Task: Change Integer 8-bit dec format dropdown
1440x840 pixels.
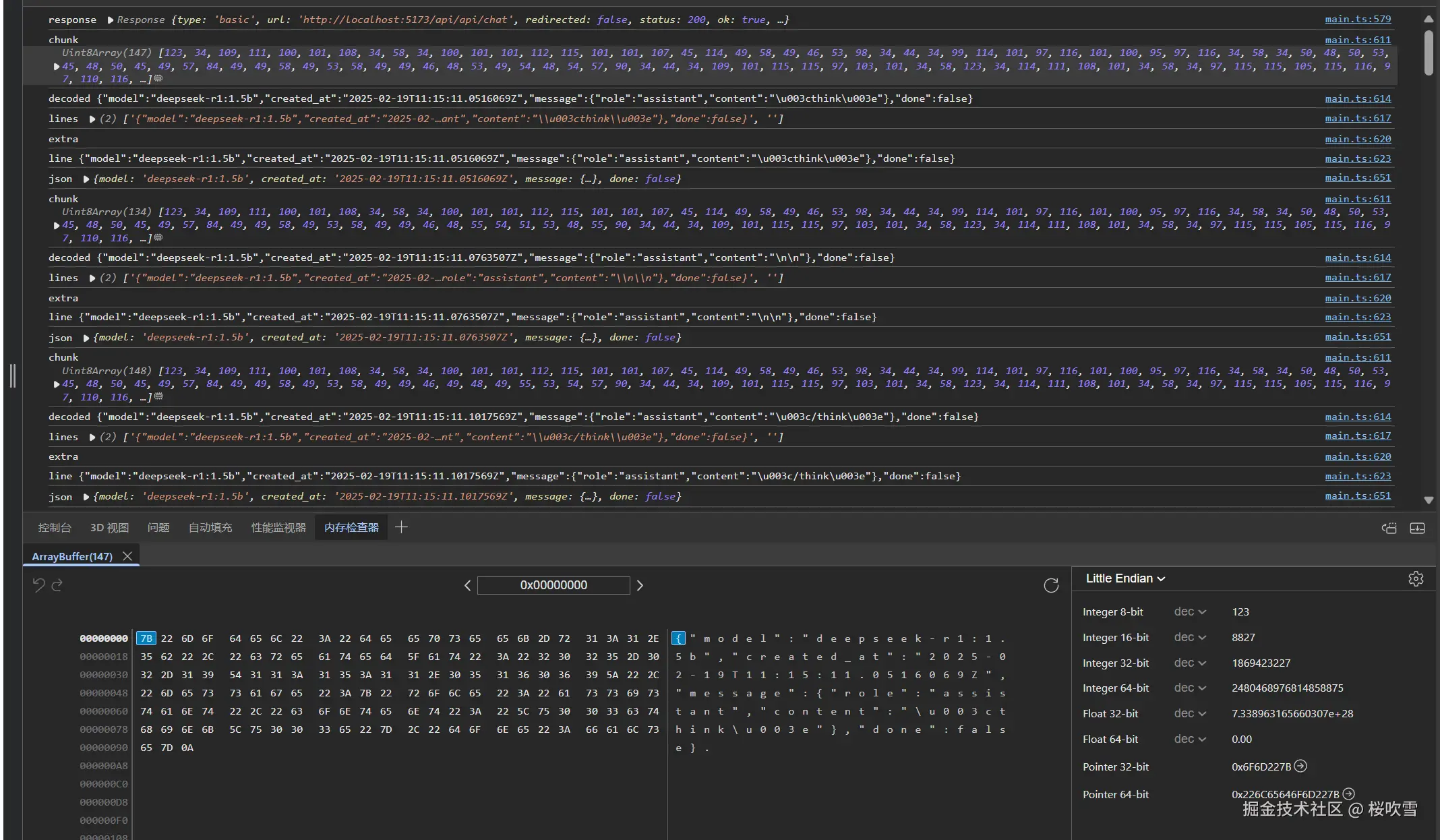Action: pos(1189,611)
